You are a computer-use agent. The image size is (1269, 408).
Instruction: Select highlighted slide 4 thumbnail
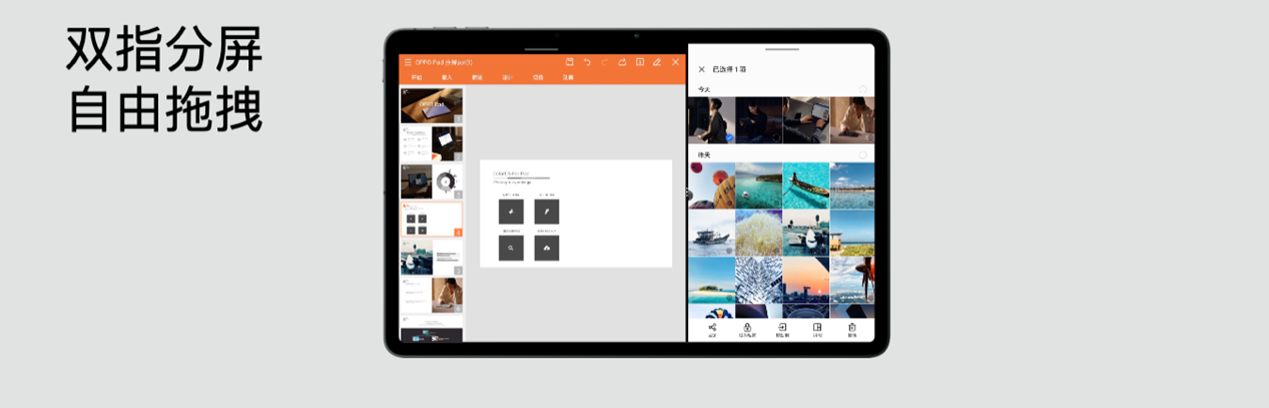[431, 219]
